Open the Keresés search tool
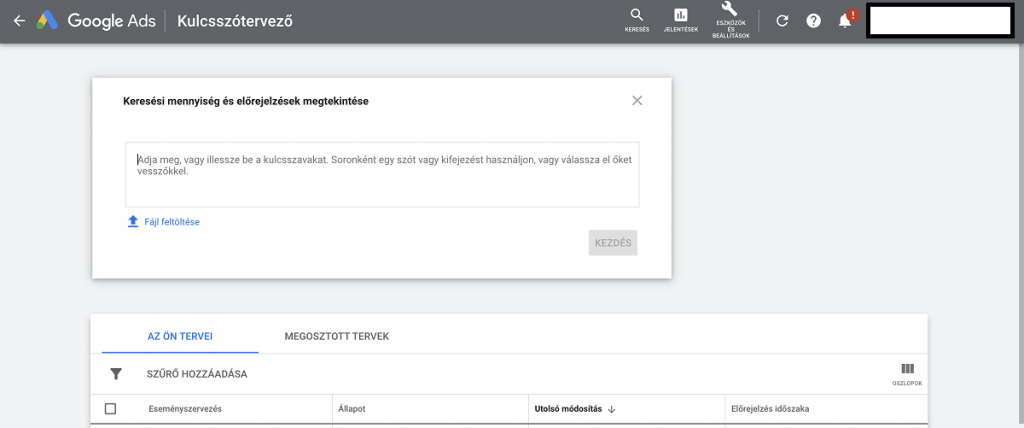 [637, 20]
